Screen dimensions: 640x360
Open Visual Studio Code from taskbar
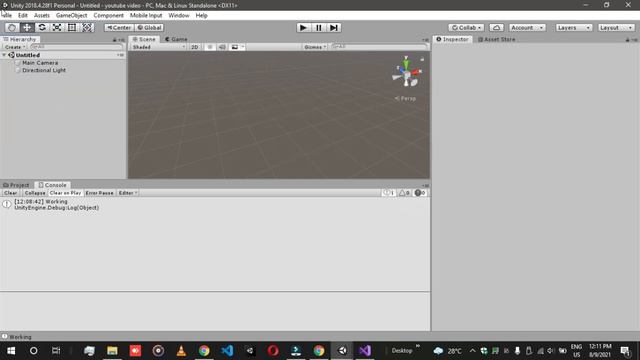tap(227, 351)
